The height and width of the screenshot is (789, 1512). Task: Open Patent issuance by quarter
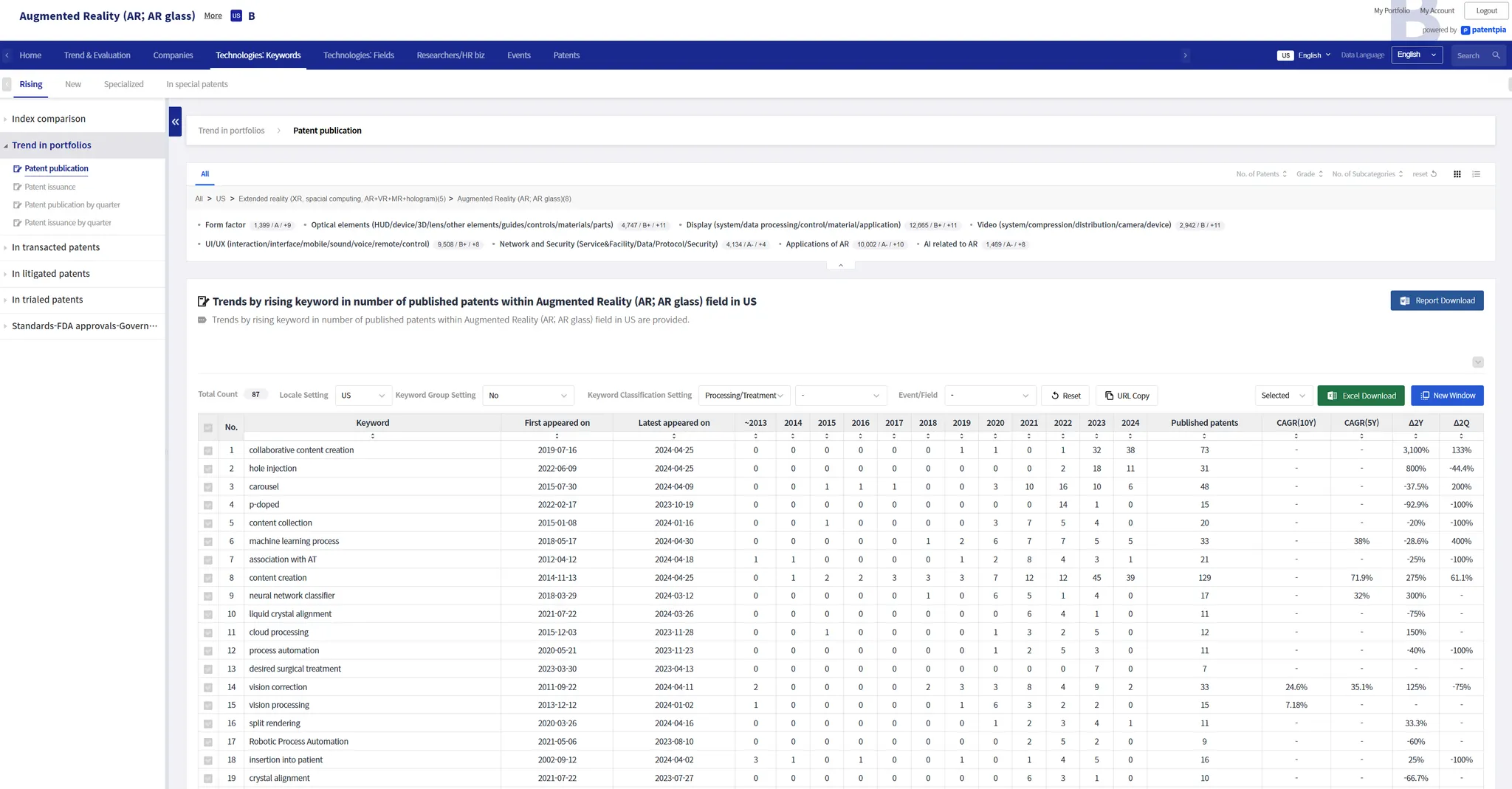(68, 223)
